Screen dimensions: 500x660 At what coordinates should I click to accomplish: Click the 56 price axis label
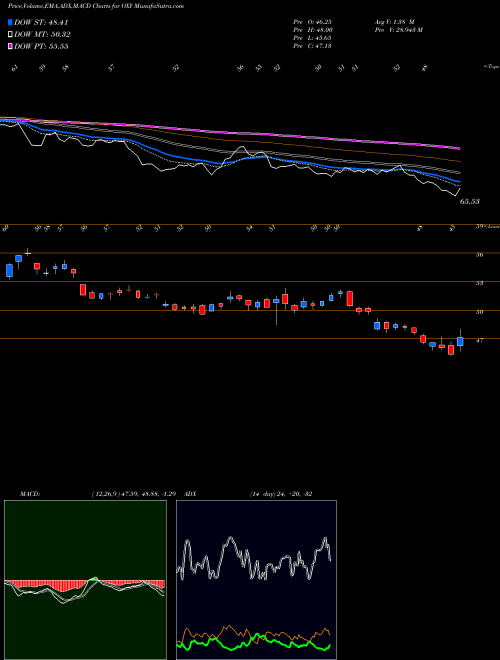click(479, 255)
